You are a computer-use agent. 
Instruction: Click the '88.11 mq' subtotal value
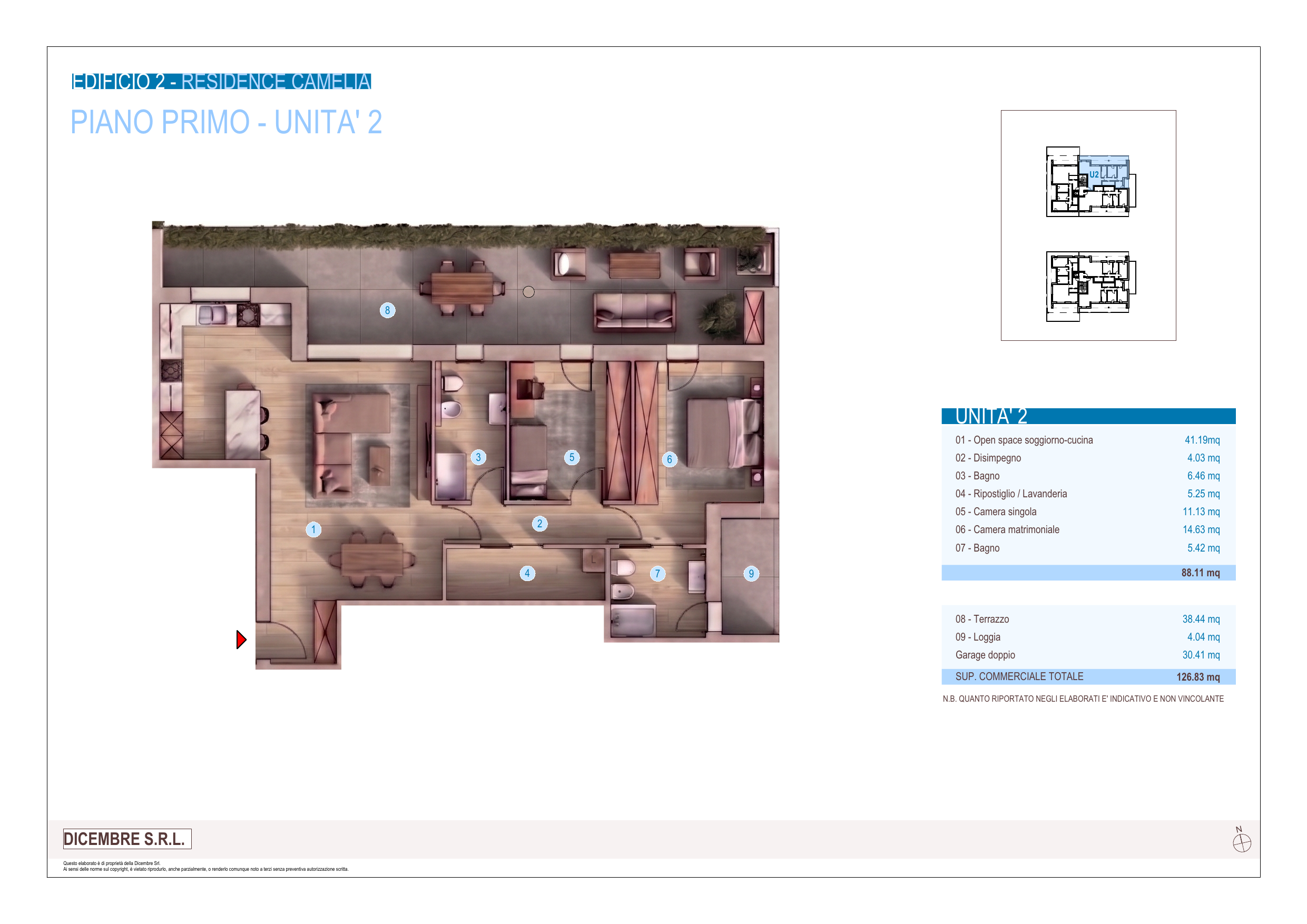[1201, 573]
